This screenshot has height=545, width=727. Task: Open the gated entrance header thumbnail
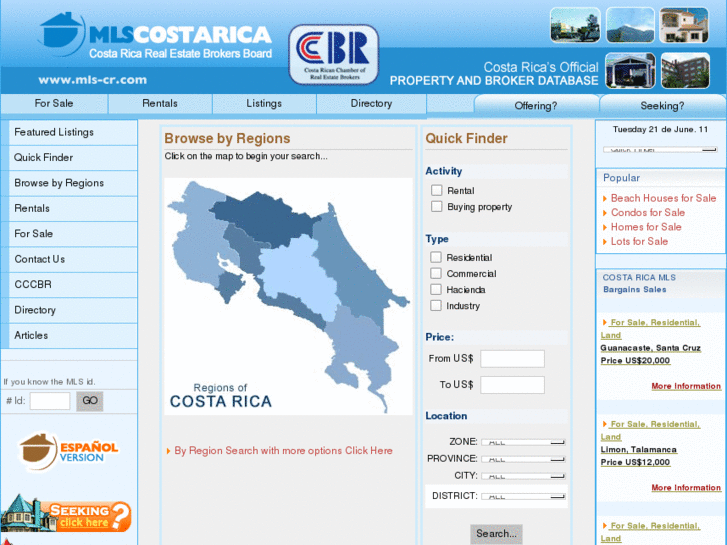coord(630,70)
